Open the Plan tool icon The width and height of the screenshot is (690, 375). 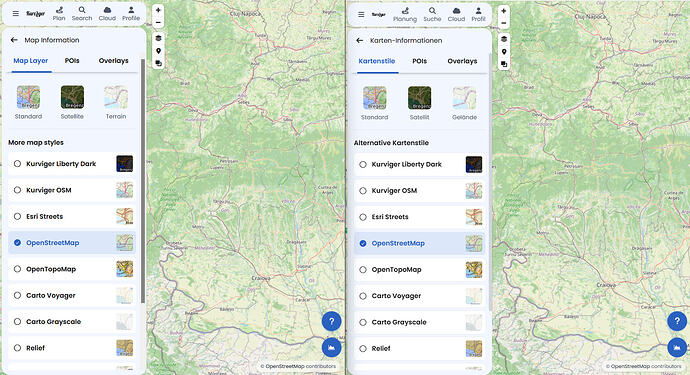(59, 14)
